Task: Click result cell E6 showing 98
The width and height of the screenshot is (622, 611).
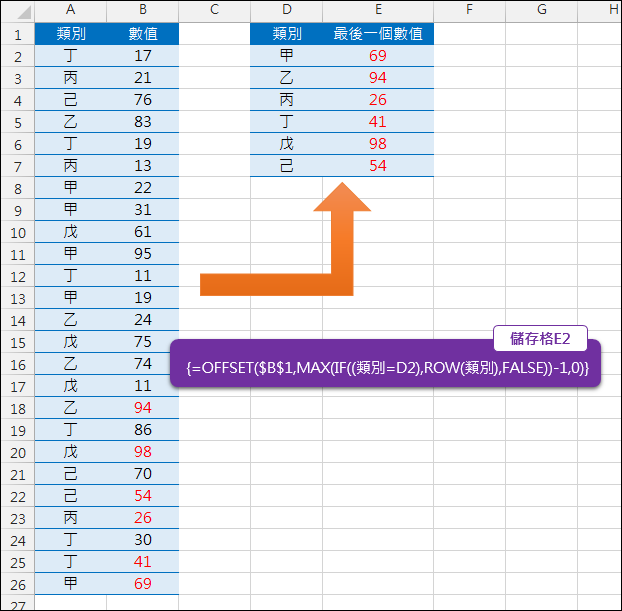Action: coord(378,144)
